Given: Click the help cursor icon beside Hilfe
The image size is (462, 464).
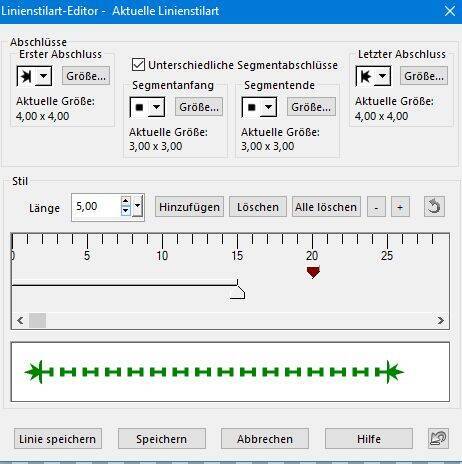Looking at the screenshot, I should tap(438, 438).
